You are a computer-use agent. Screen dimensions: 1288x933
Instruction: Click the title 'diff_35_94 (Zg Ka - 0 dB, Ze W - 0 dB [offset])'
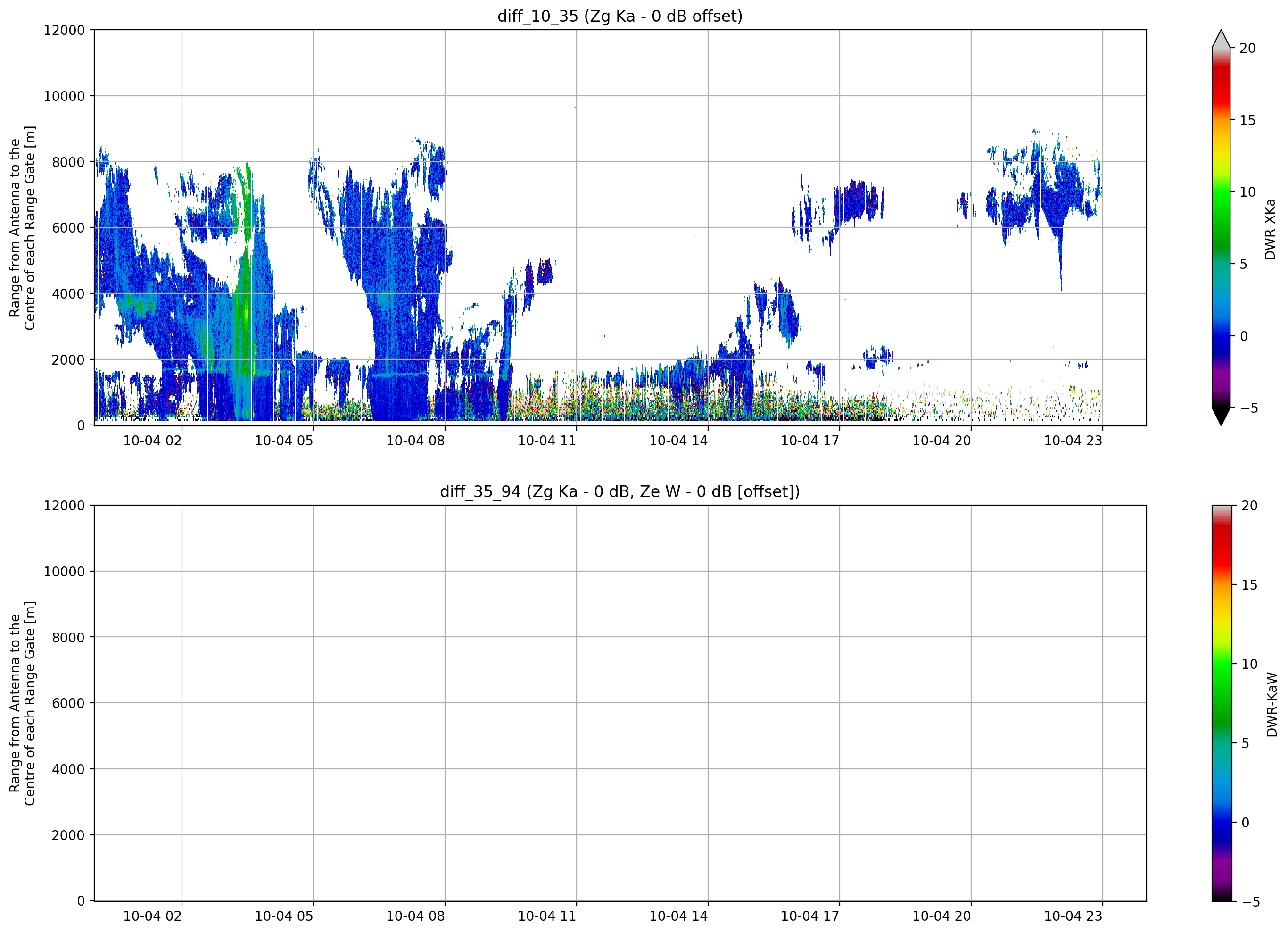point(619,491)
